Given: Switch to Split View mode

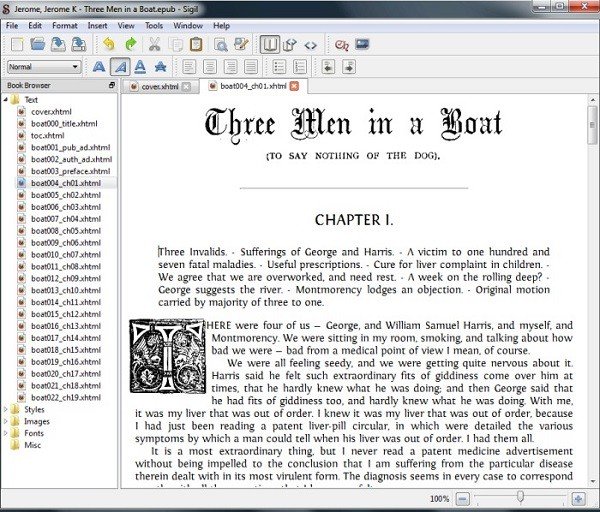Looking at the screenshot, I should (x=290, y=45).
